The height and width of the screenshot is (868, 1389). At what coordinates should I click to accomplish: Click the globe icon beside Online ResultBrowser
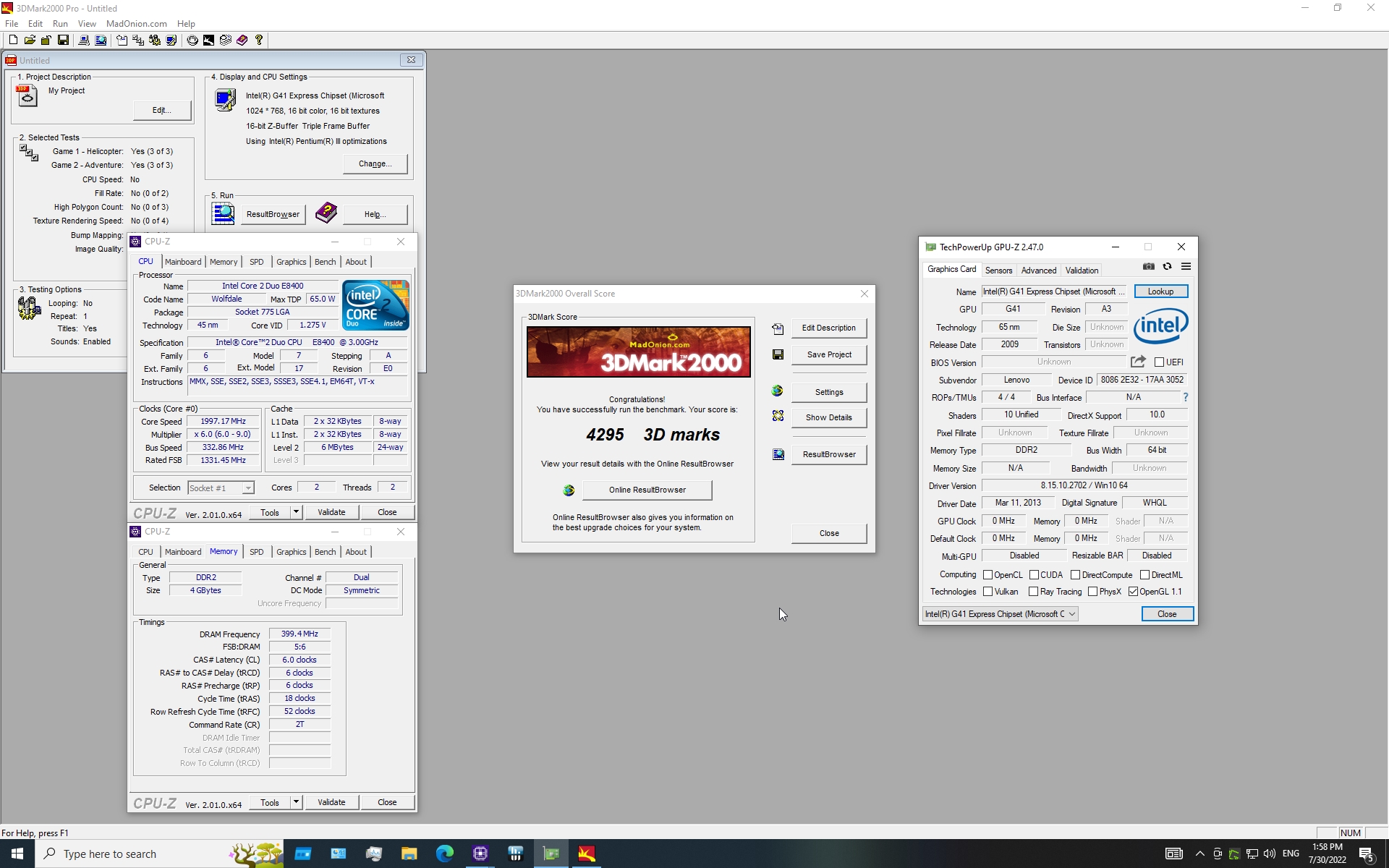click(569, 490)
